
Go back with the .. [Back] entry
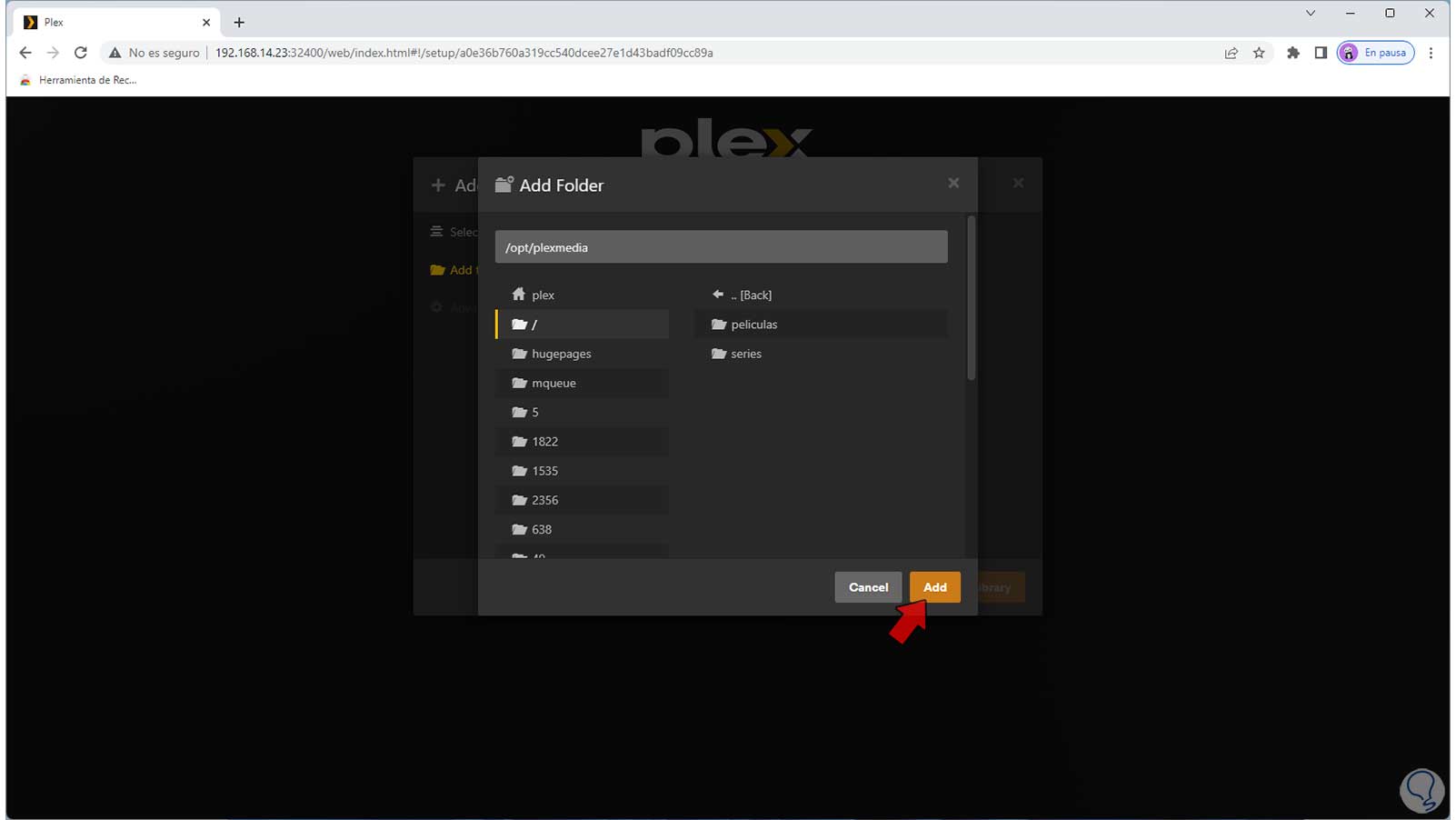click(821, 295)
